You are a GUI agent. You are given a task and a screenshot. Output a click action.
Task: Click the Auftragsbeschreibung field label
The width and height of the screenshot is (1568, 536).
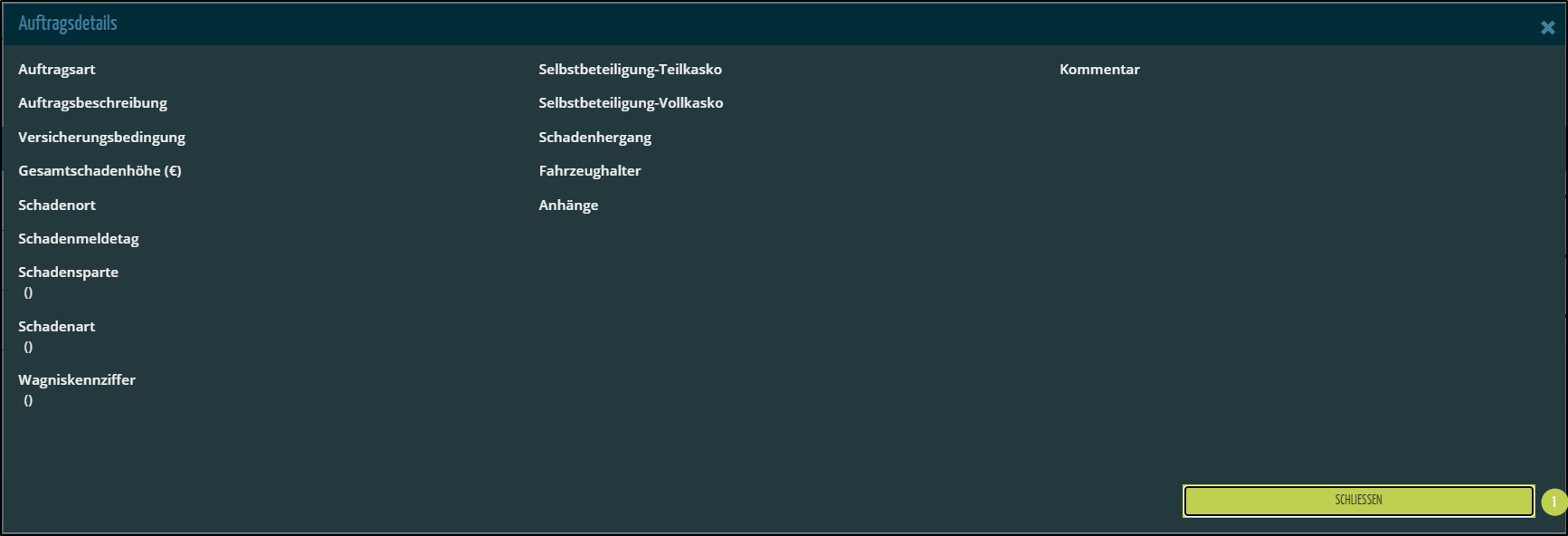pos(92,103)
